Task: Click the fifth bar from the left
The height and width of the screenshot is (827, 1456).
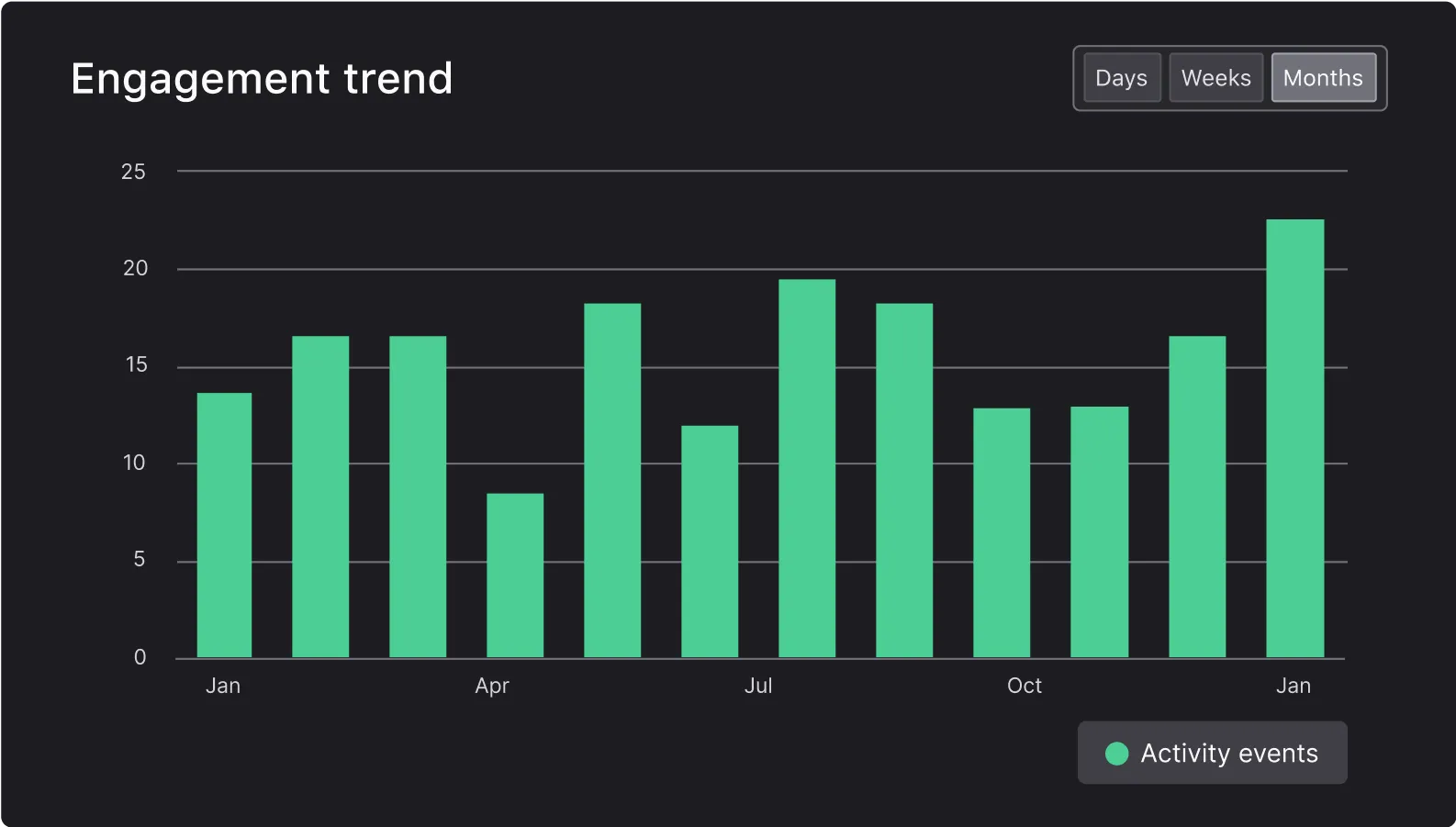Action: [x=612, y=480]
